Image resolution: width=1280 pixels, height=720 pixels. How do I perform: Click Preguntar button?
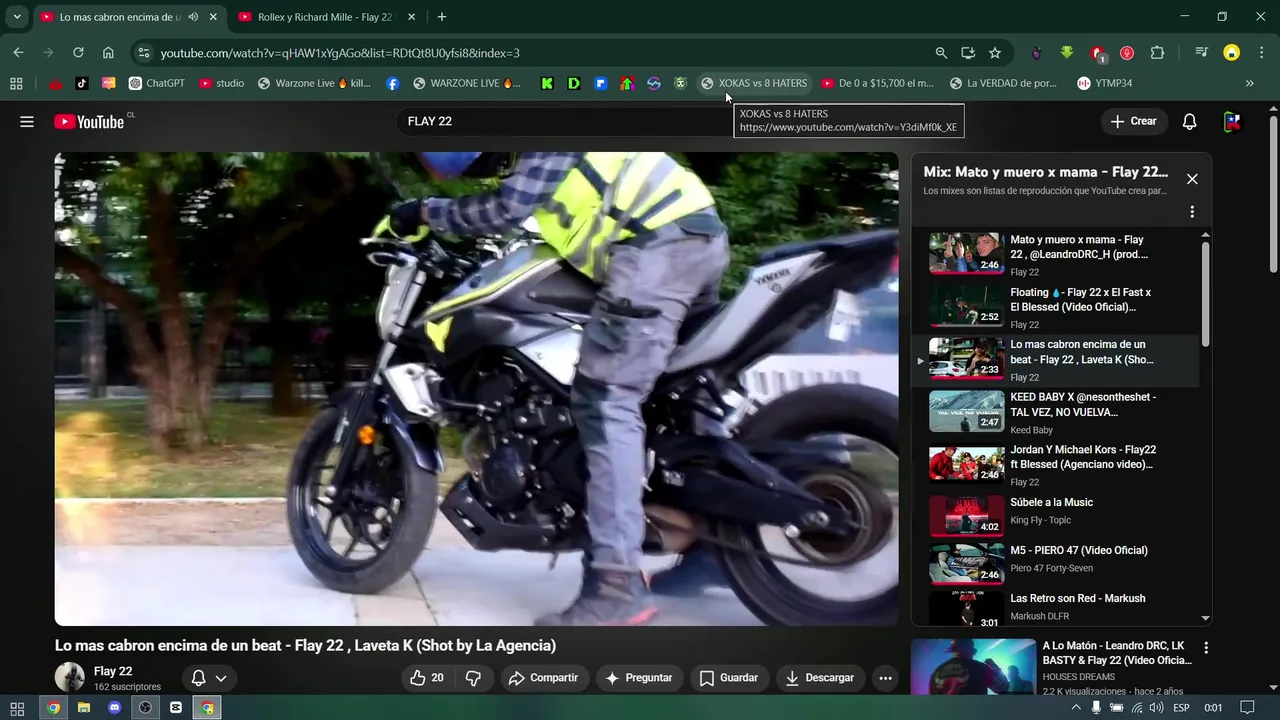click(639, 678)
